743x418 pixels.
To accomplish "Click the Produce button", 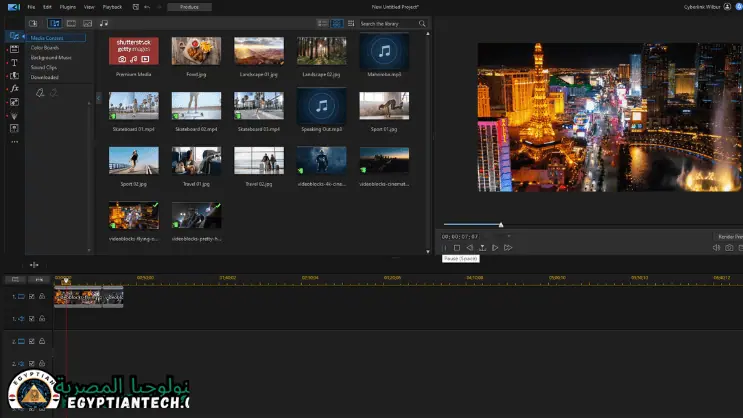I will pos(189,7).
